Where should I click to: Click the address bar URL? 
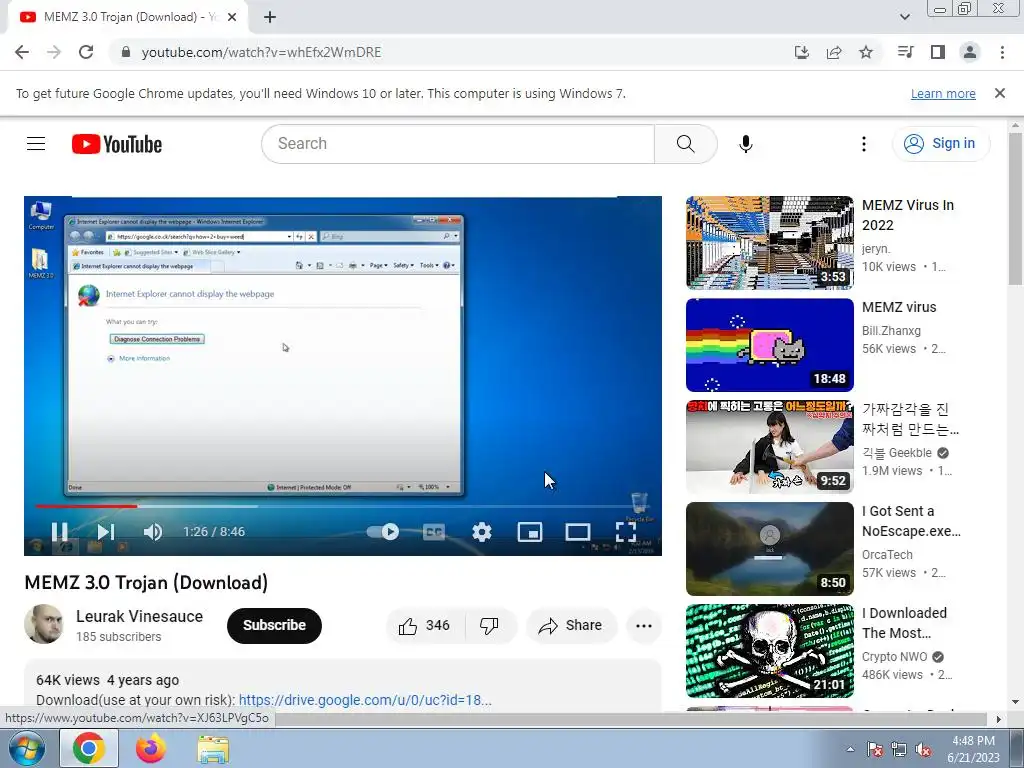pos(261,52)
